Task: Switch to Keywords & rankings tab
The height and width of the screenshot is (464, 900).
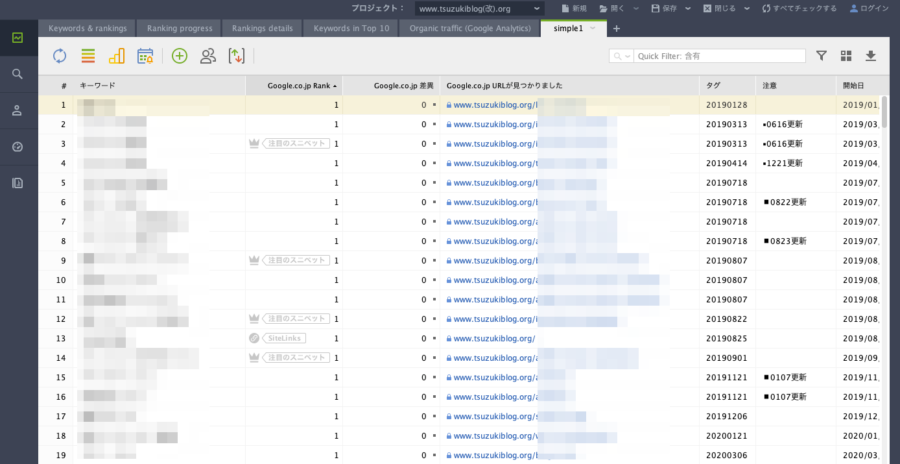Action: [x=87, y=28]
